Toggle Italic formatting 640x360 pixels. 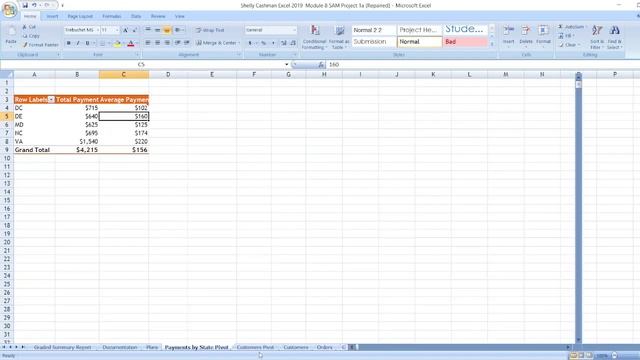tap(78, 43)
